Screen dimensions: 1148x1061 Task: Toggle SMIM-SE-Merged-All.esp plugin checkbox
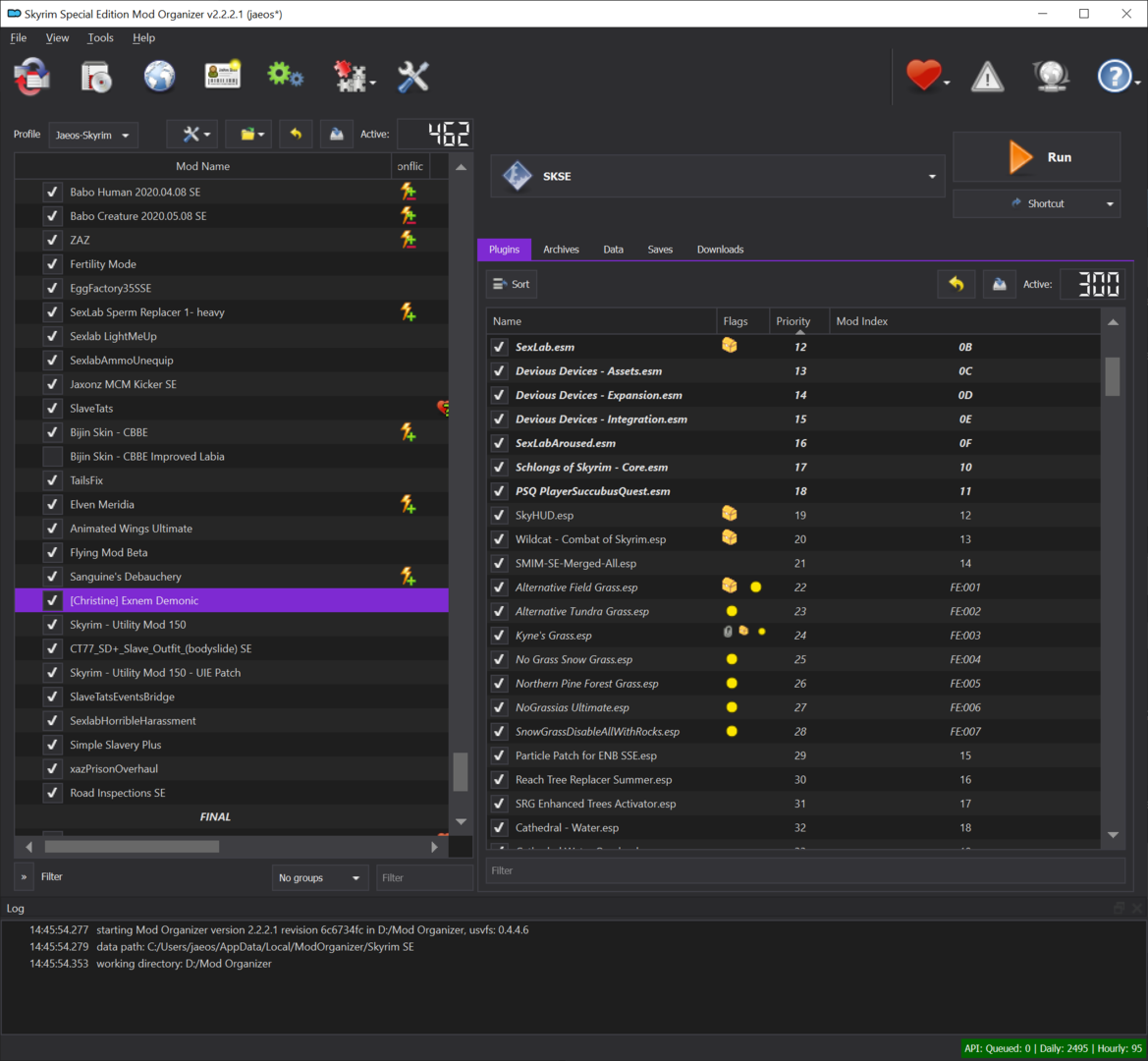coord(499,563)
